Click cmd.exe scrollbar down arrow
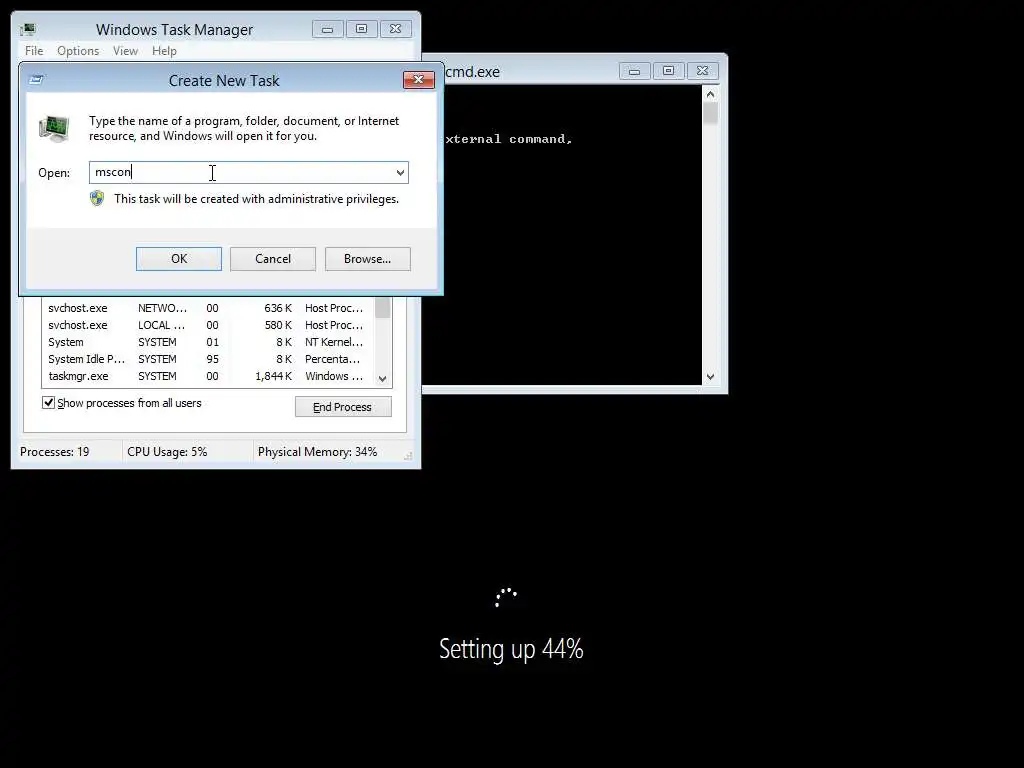The height and width of the screenshot is (768, 1024). click(711, 377)
